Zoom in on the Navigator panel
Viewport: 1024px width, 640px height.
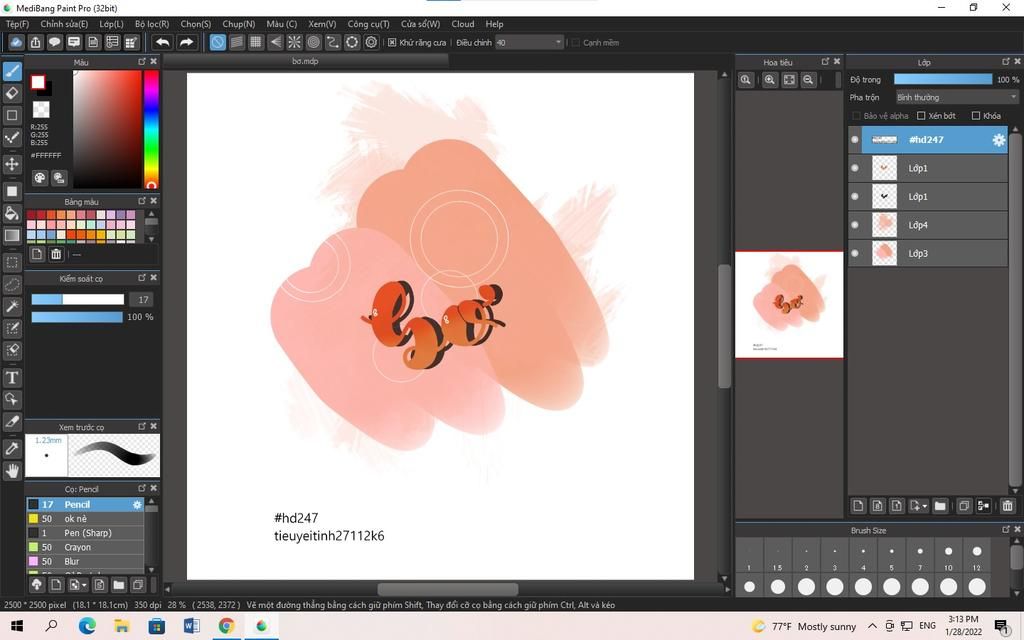(x=770, y=80)
